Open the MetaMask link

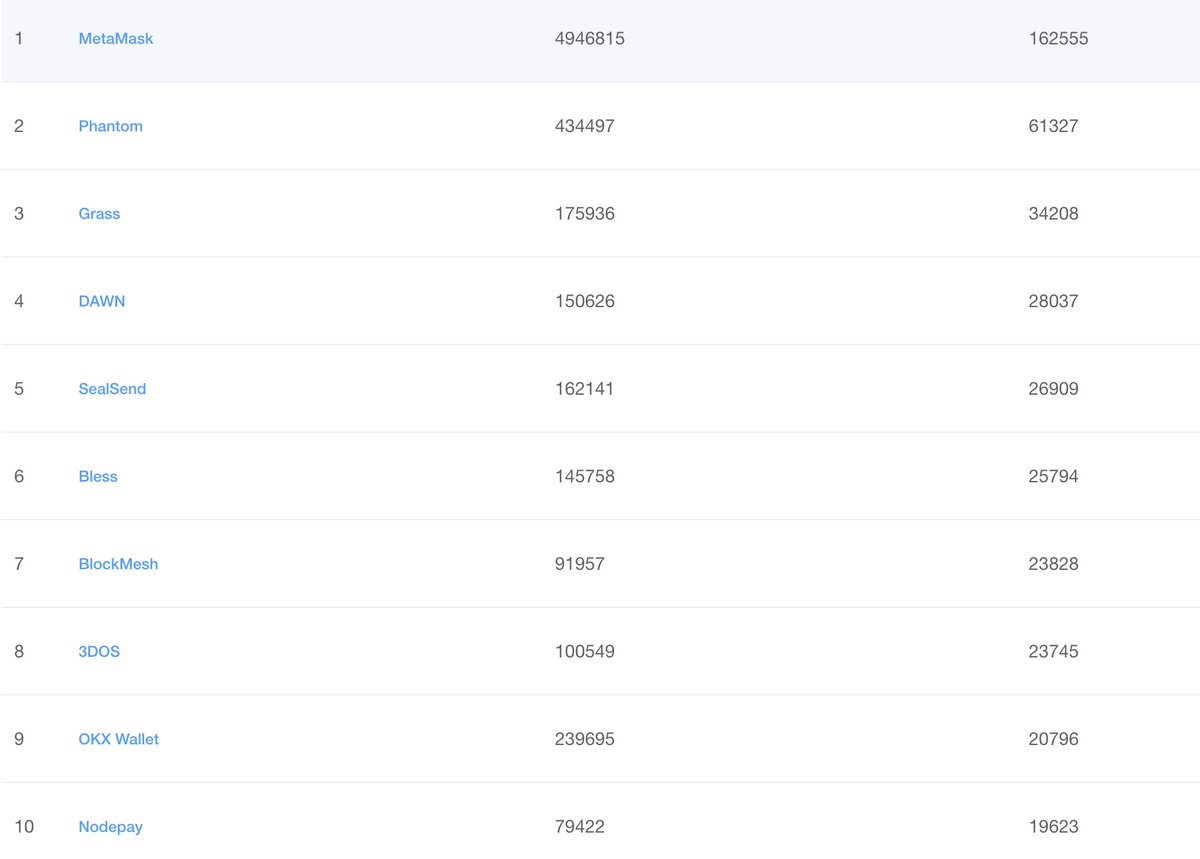click(x=116, y=38)
